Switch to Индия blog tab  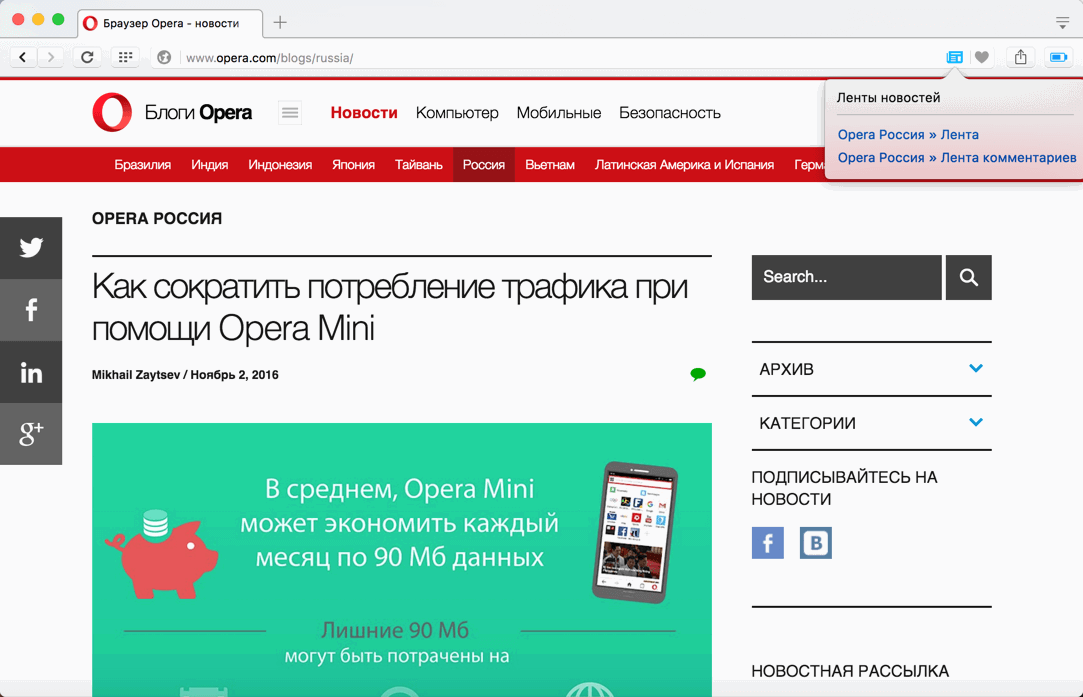coord(209,164)
